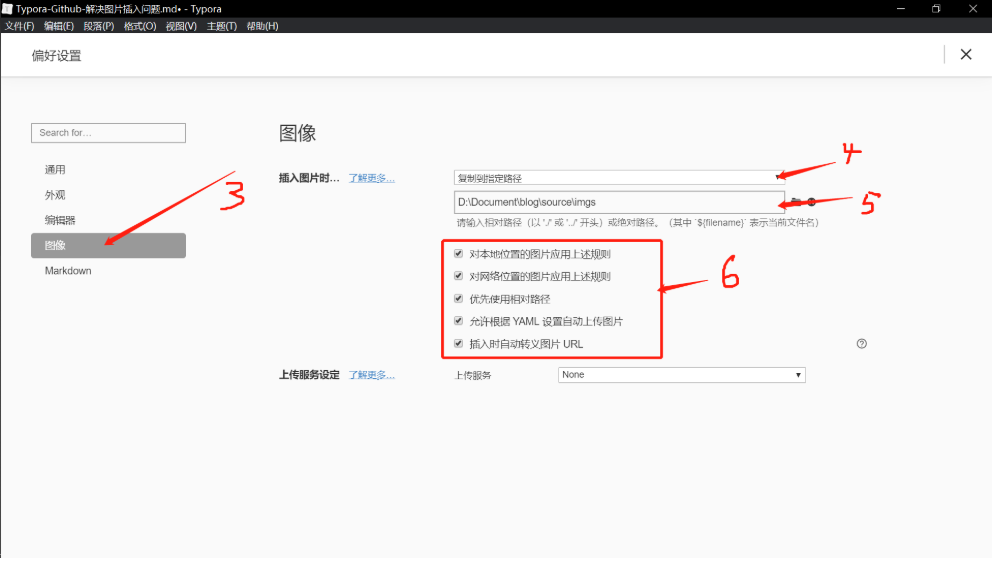Open the 段落(P) menu
994x562 pixels.
coord(99,26)
